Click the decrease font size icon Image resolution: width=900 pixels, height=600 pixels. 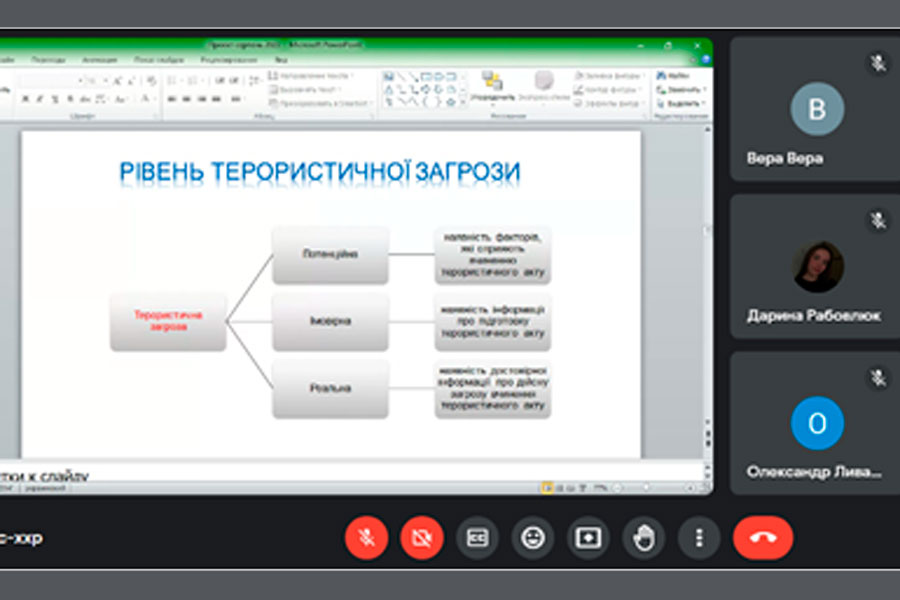133,81
